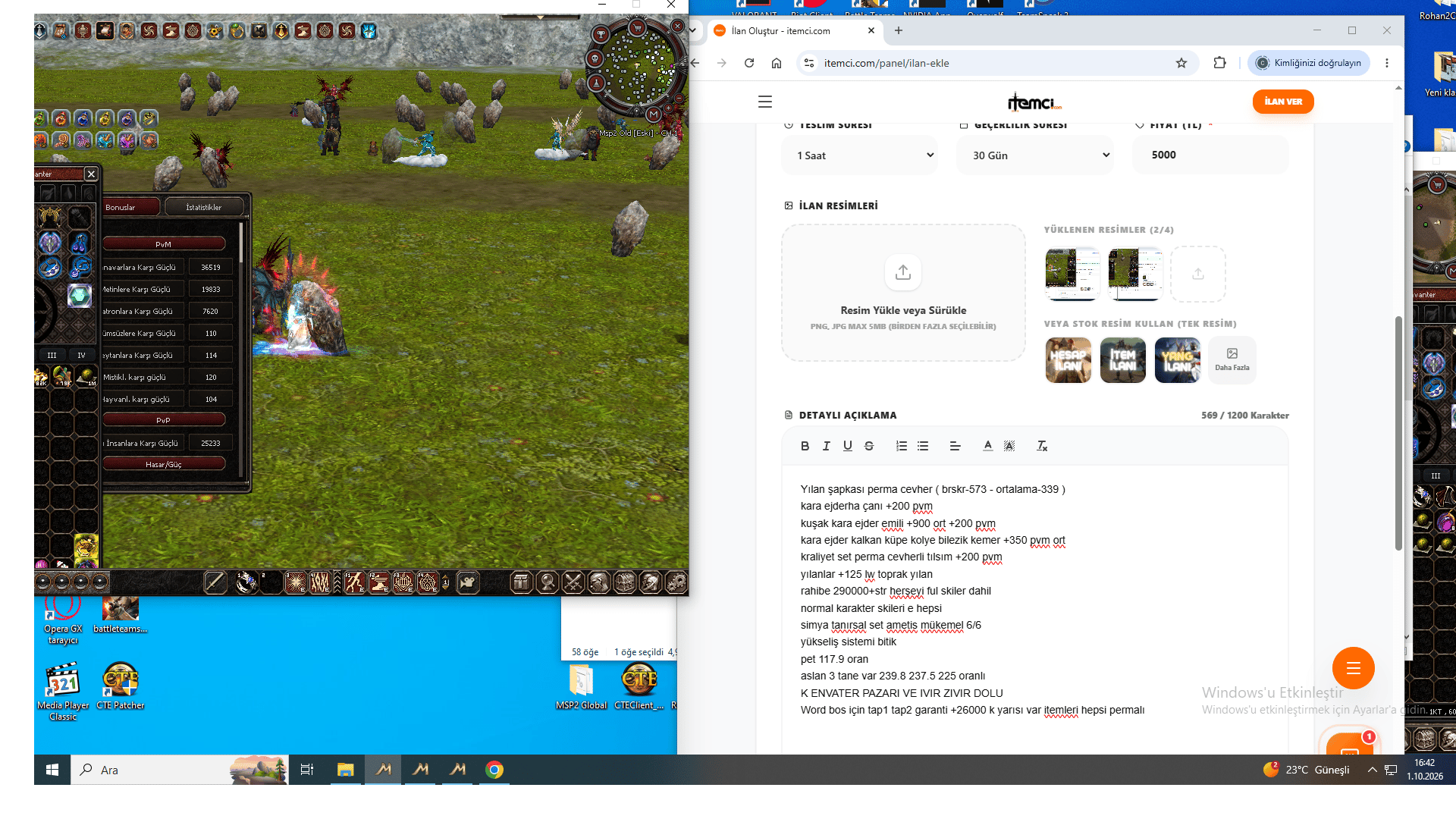Open Chrome from the Windows taskbar

494,770
